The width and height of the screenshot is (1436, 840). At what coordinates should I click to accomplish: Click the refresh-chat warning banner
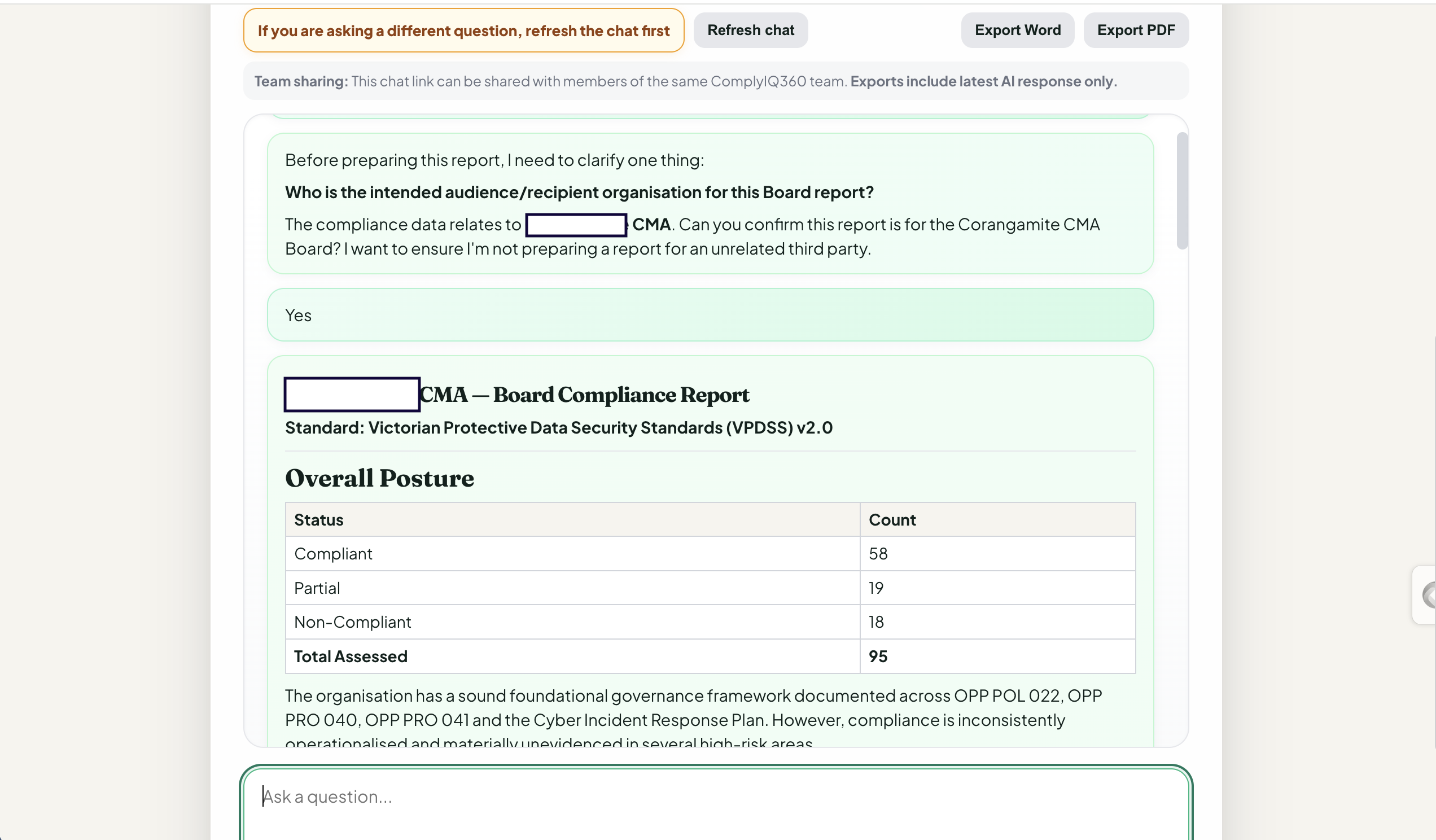[x=463, y=30]
